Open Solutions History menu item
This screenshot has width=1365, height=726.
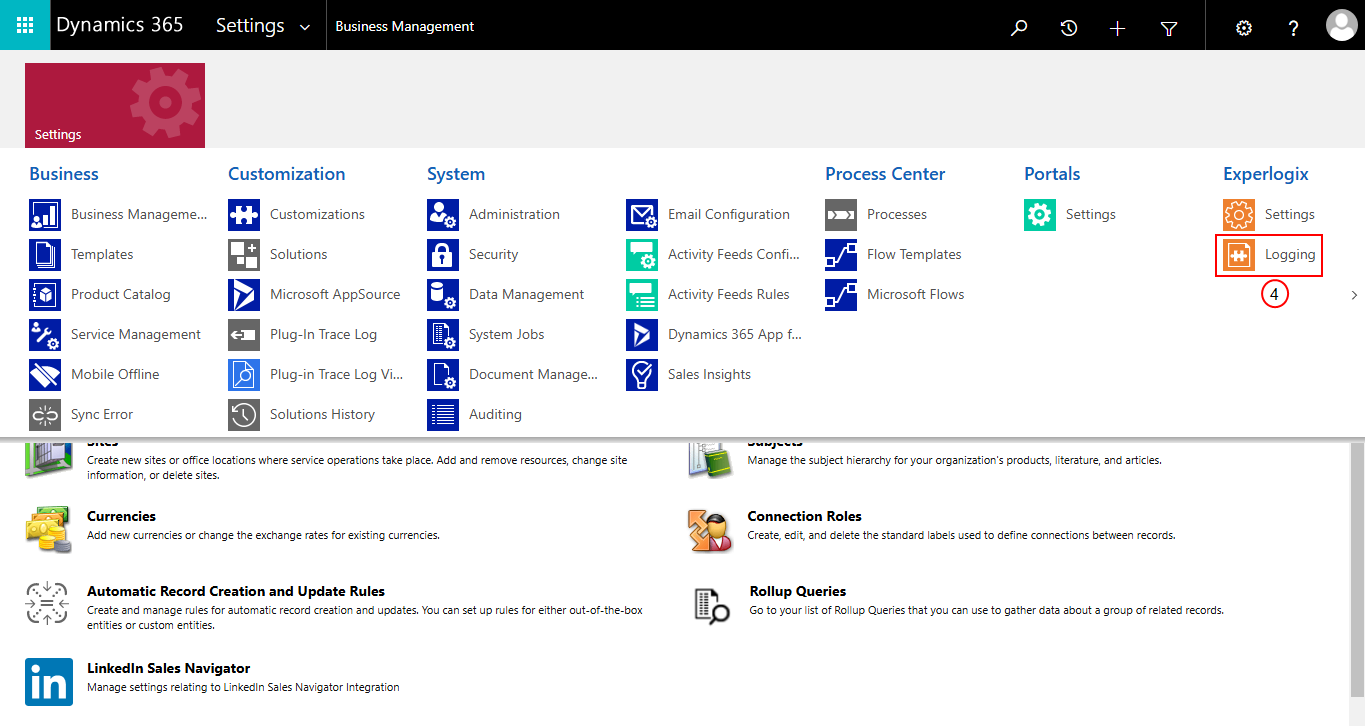coord(322,414)
